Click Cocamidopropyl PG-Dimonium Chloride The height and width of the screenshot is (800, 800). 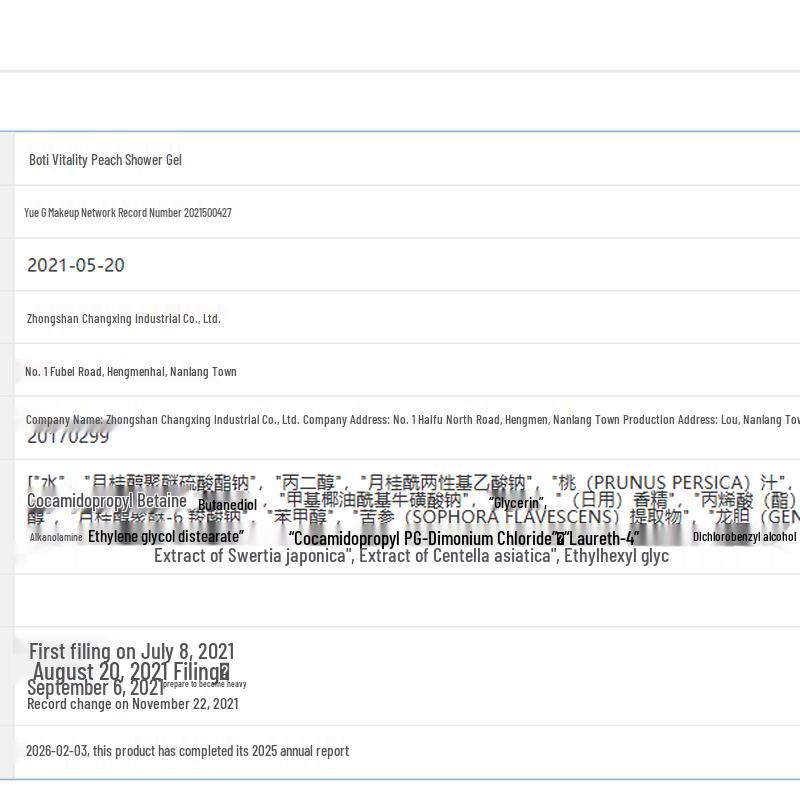[424, 538]
